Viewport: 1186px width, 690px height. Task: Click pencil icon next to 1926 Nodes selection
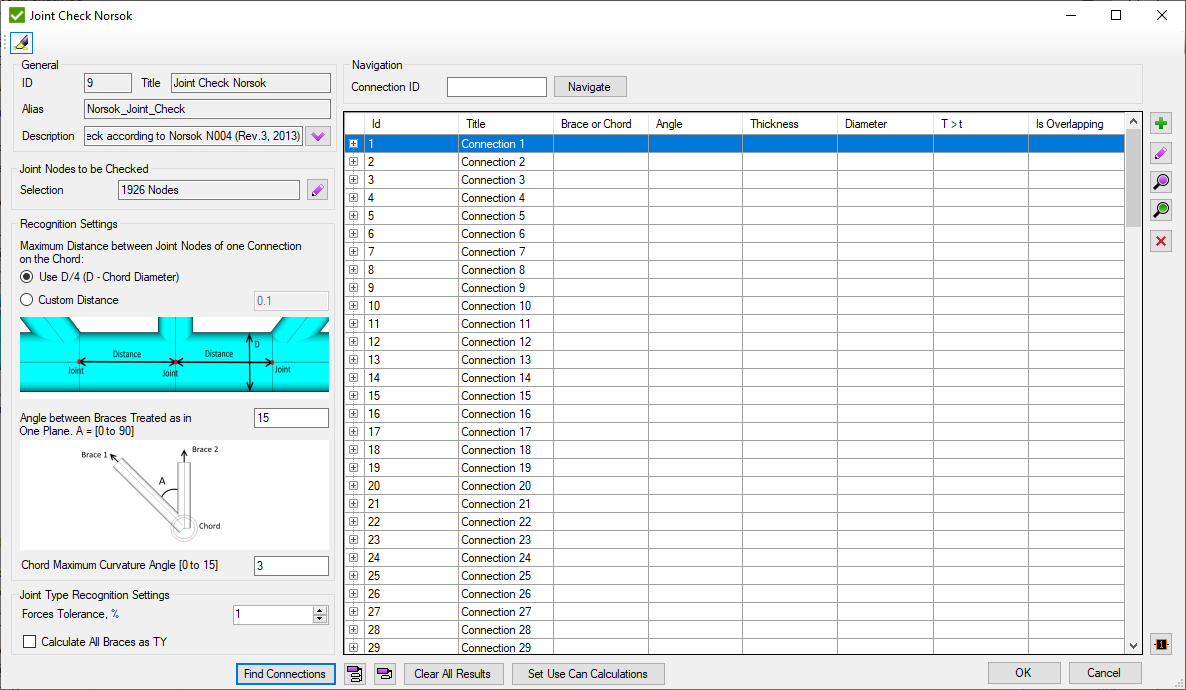(x=317, y=190)
